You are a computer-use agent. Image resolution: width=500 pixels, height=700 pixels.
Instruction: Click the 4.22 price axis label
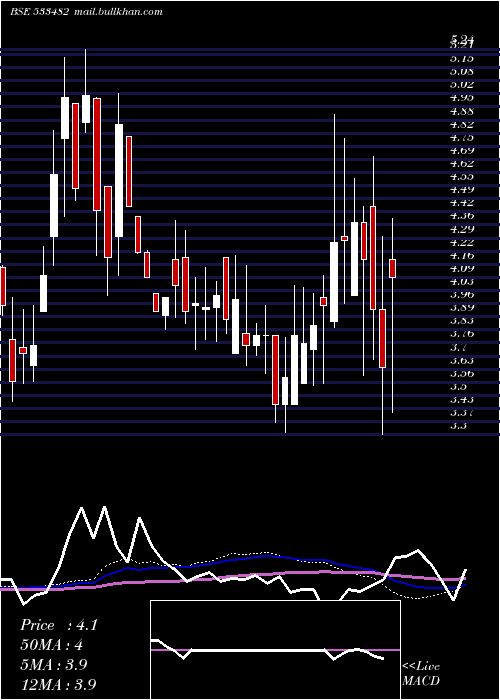click(x=462, y=243)
